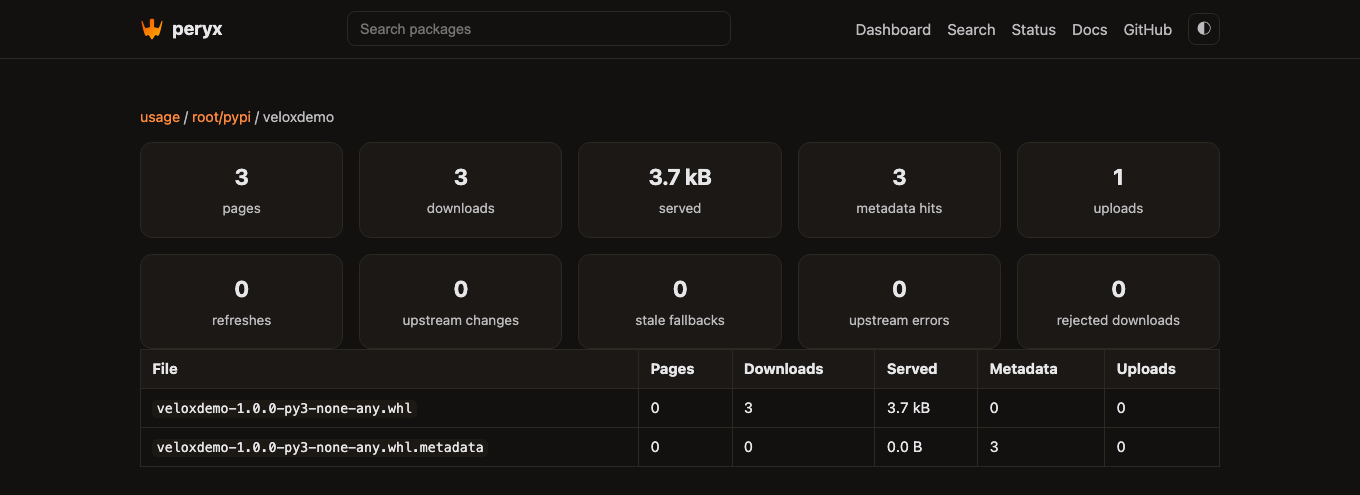The width and height of the screenshot is (1360, 495).
Task: Select the veloxdemo breadcrumb text
Action: point(298,117)
